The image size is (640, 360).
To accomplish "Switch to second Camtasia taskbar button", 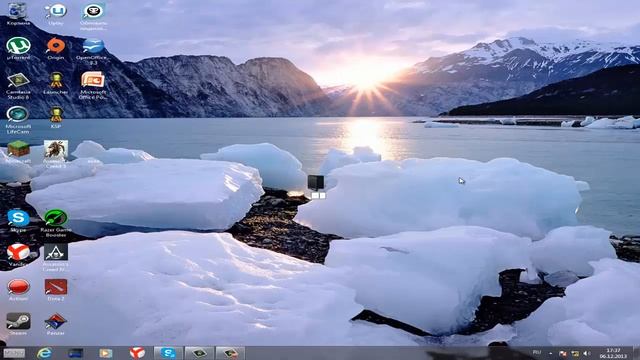I will pos(230,353).
